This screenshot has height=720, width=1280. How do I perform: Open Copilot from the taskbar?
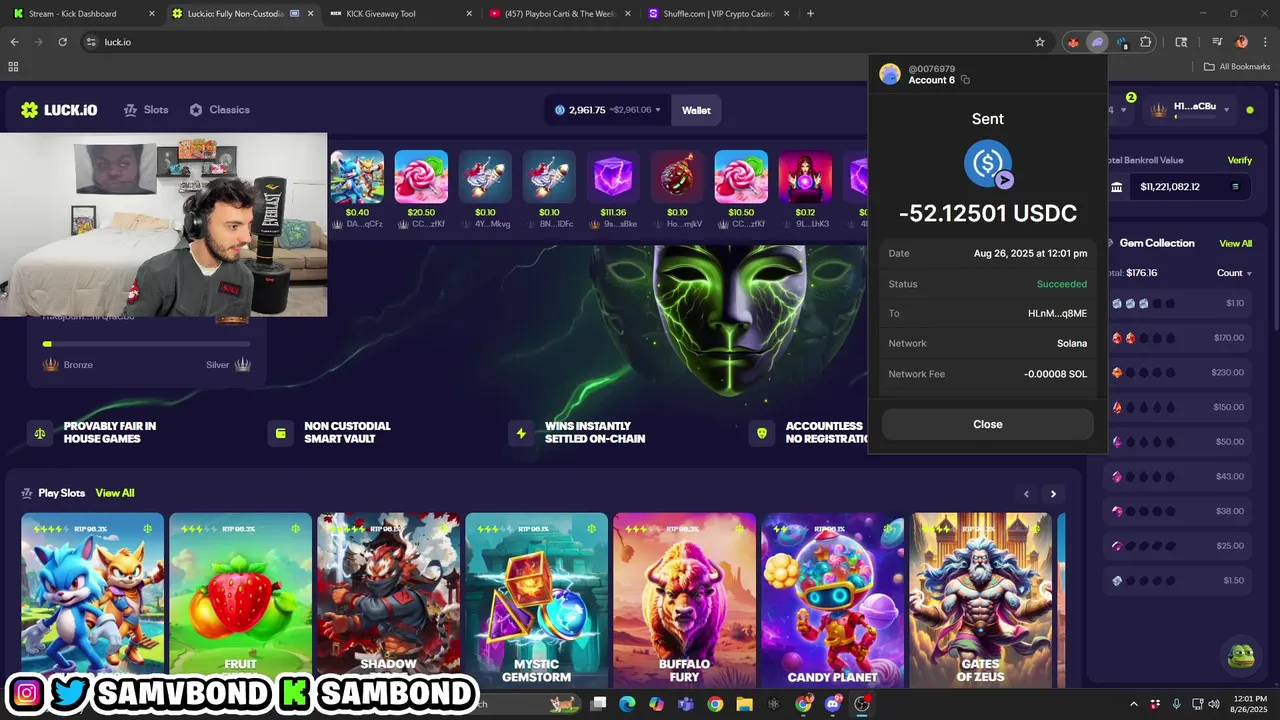click(656, 704)
